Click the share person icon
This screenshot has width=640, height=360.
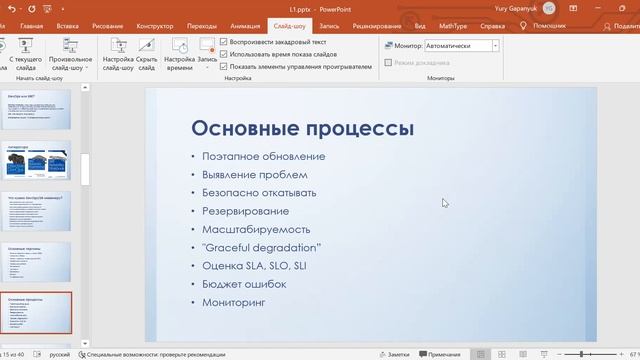pyautogui.click(x=607, y=27)
